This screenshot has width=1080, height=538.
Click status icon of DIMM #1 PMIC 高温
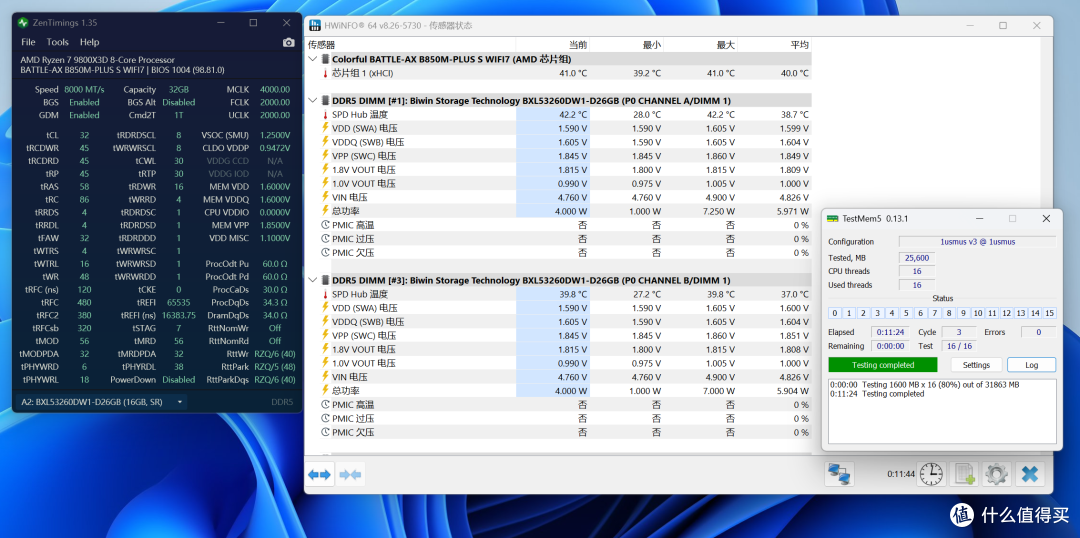(325, 225)
